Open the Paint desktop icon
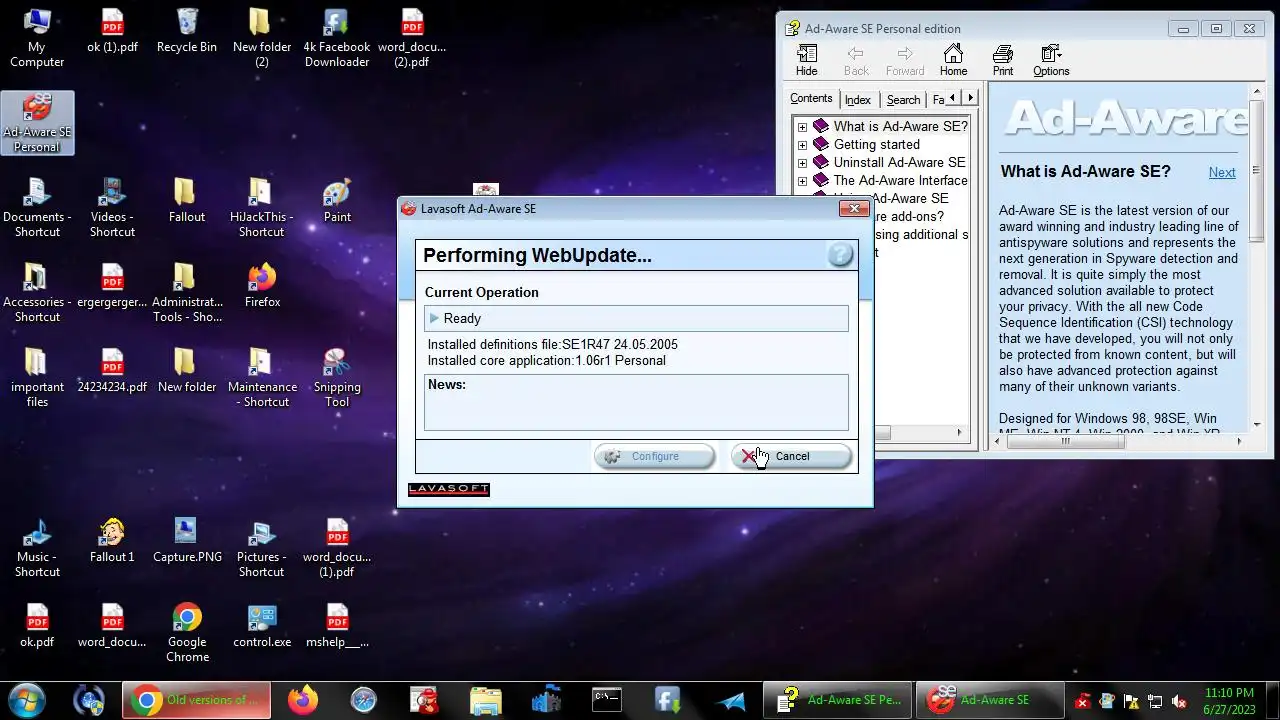The width and height of the screenshot is (1280, 720). point(337,200)
